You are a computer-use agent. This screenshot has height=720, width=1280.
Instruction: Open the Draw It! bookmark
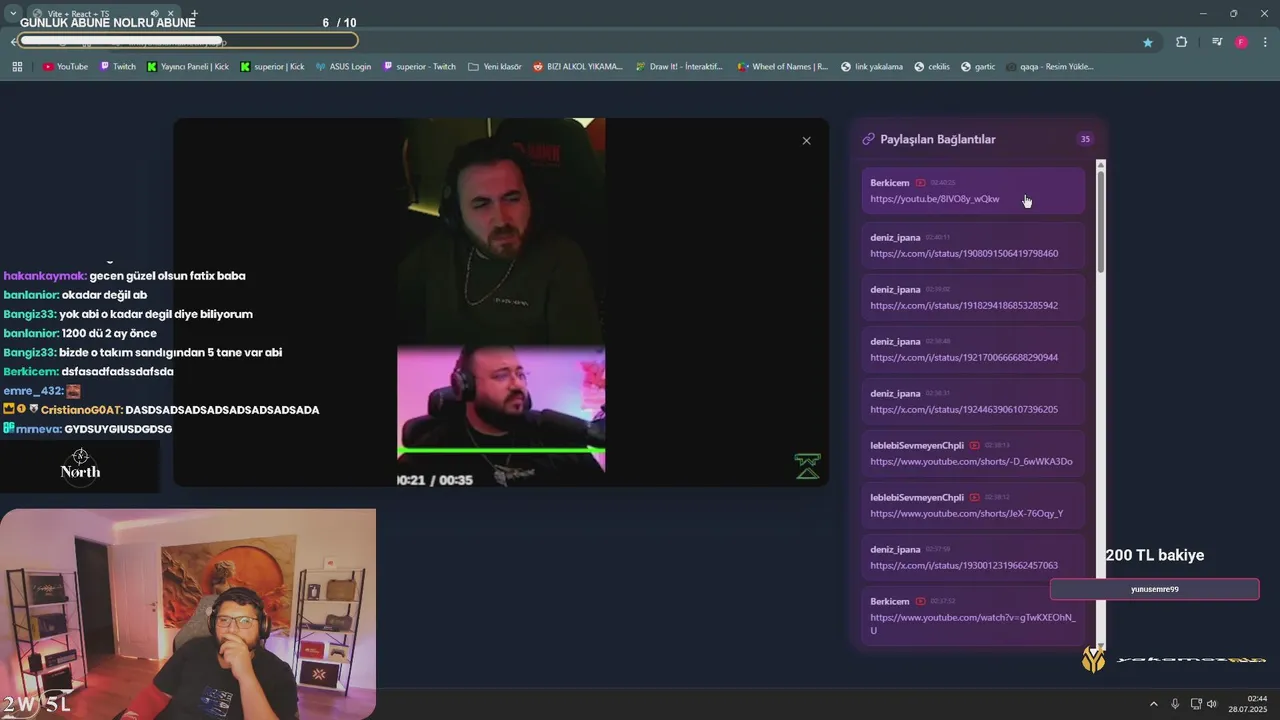(x=679, y=67)
